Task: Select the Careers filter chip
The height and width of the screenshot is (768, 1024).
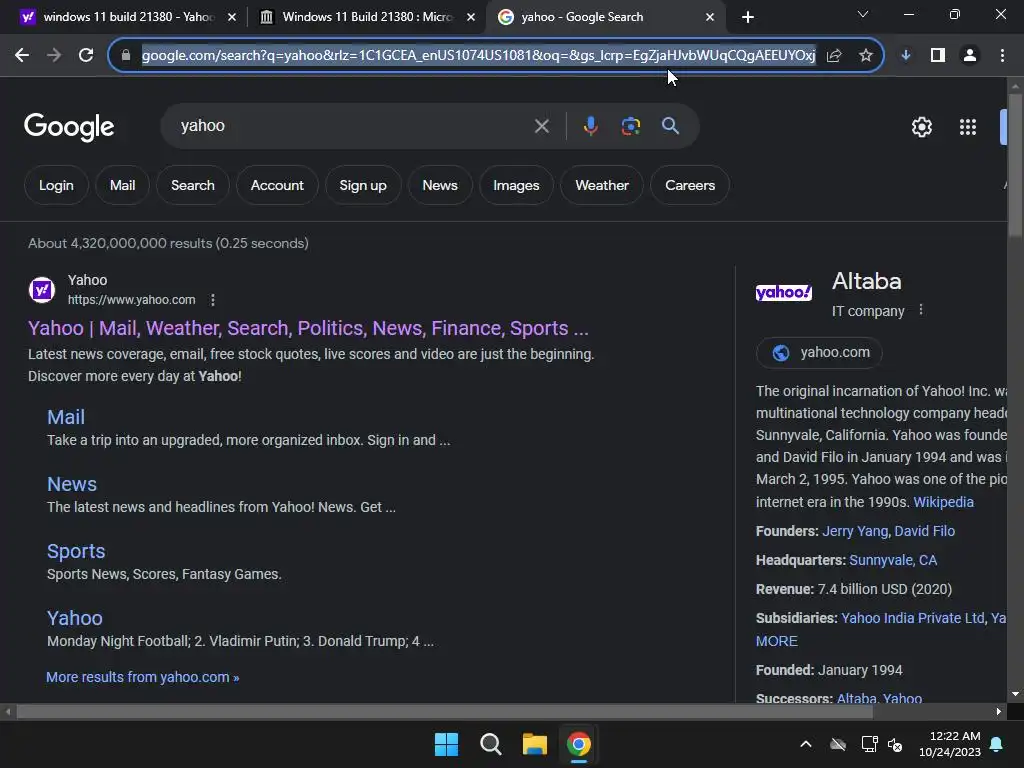Action: point(690,185)
